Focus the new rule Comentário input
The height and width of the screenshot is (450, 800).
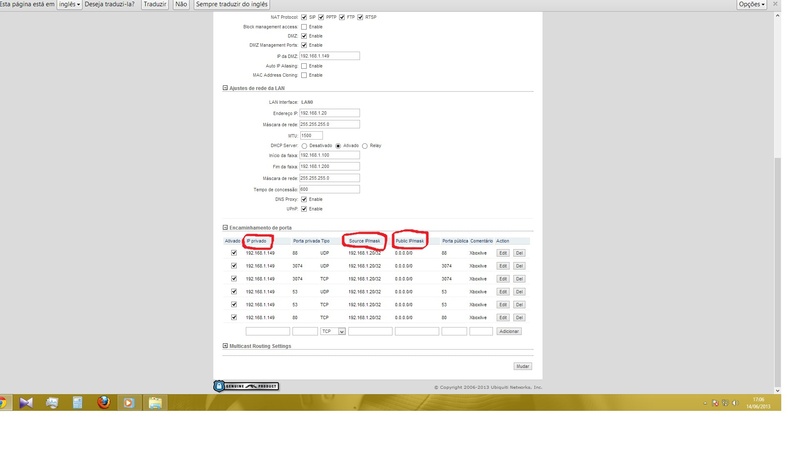(481, 331)
